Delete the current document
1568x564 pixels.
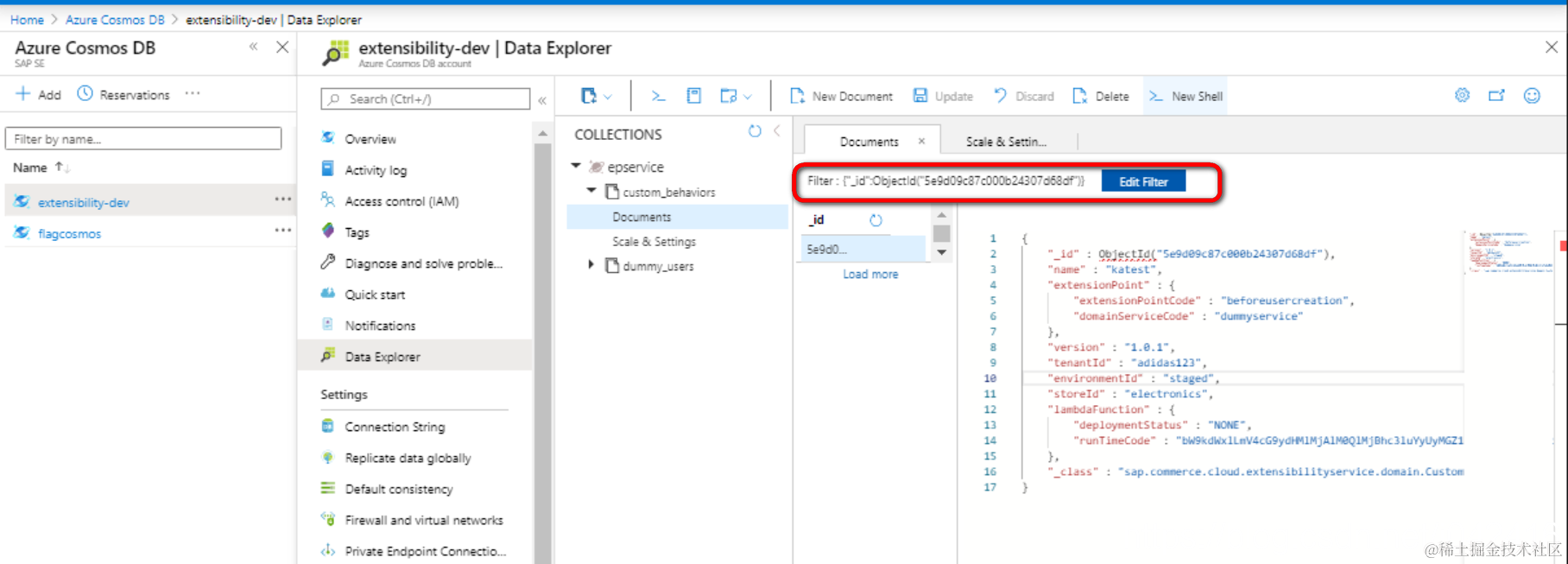[1101, 96]
